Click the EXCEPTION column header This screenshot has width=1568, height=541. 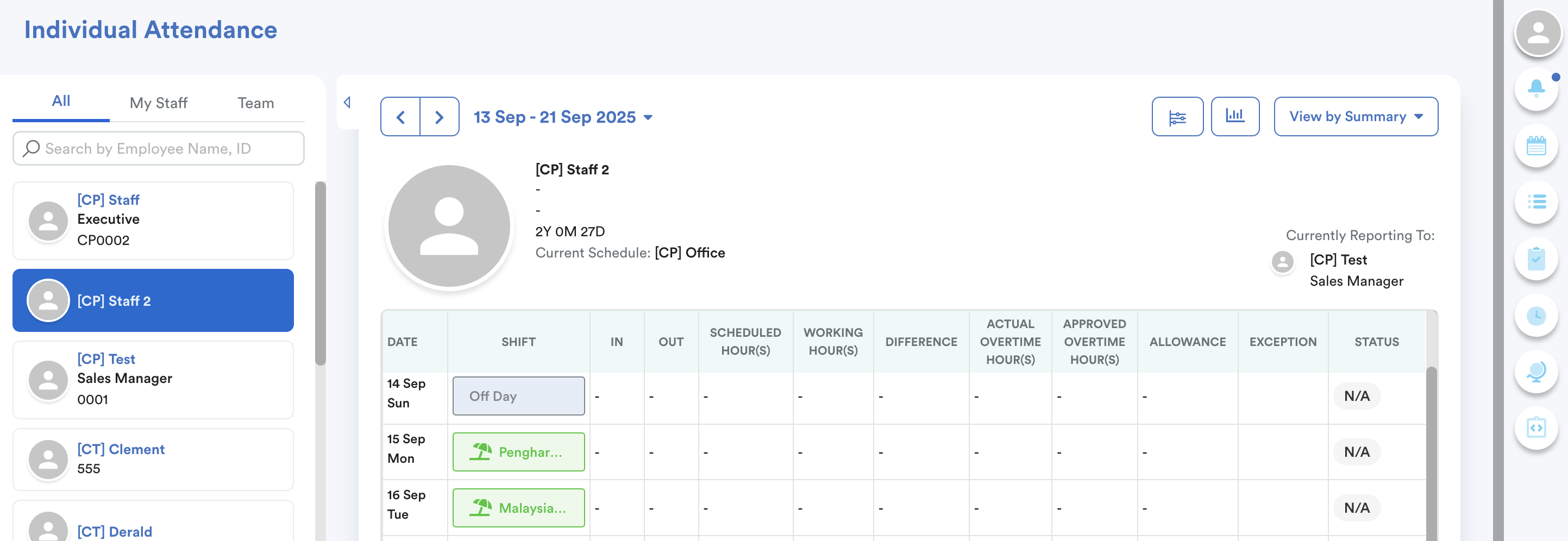coord(1283,342)
